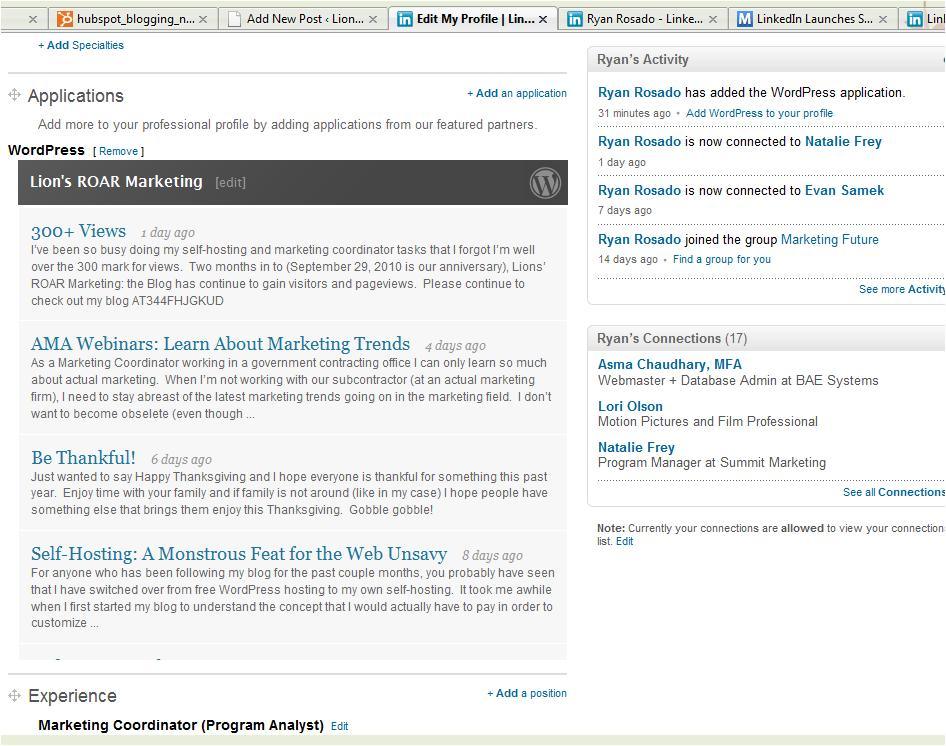
Task: Open Natalie Frey's profile in connections list
Action: [x=636, y=447]
